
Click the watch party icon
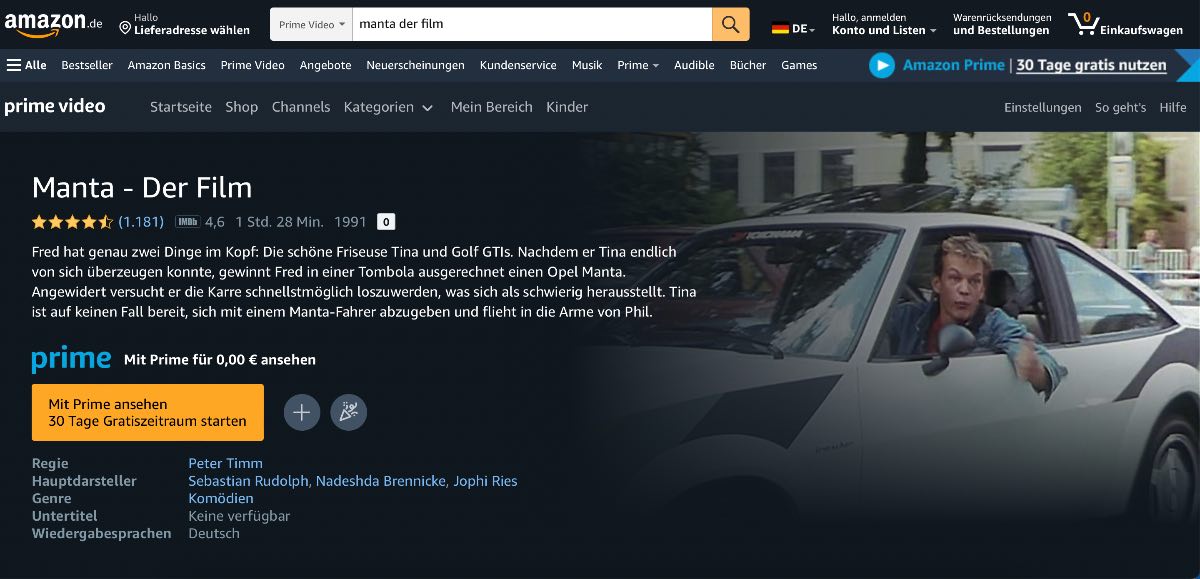(x=349, y=412)
